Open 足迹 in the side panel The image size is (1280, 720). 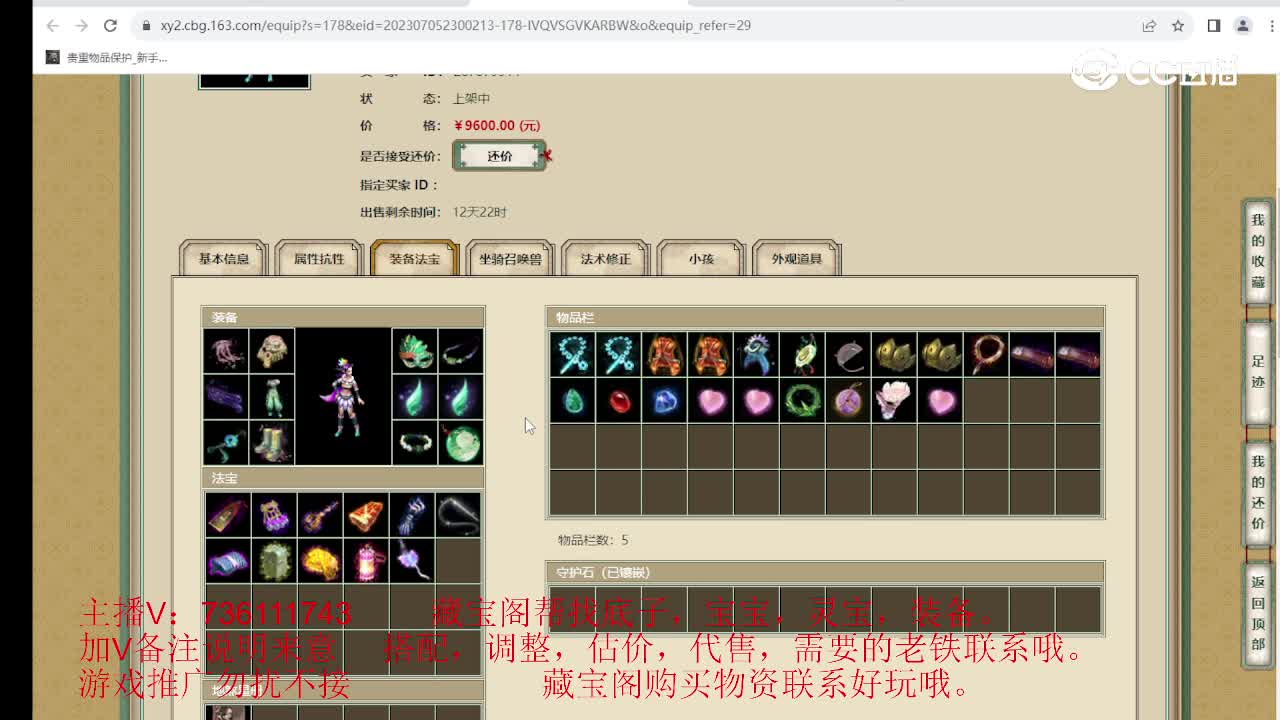(x=1258, y=371)
